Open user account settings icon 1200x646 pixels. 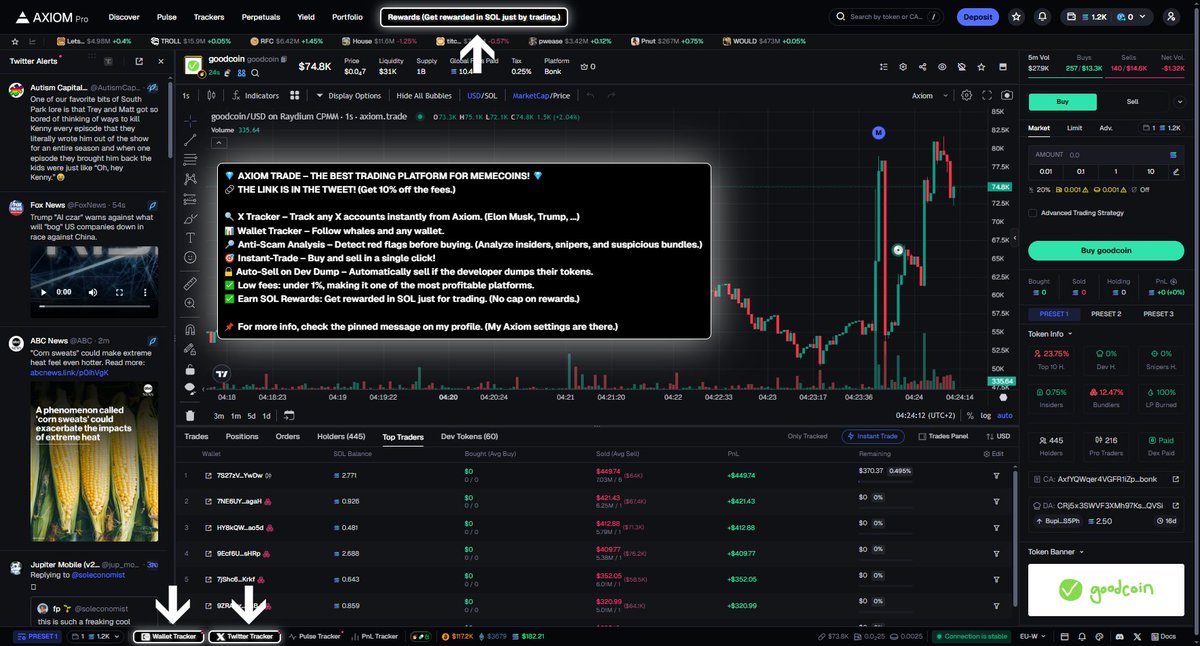point(1171,17)
